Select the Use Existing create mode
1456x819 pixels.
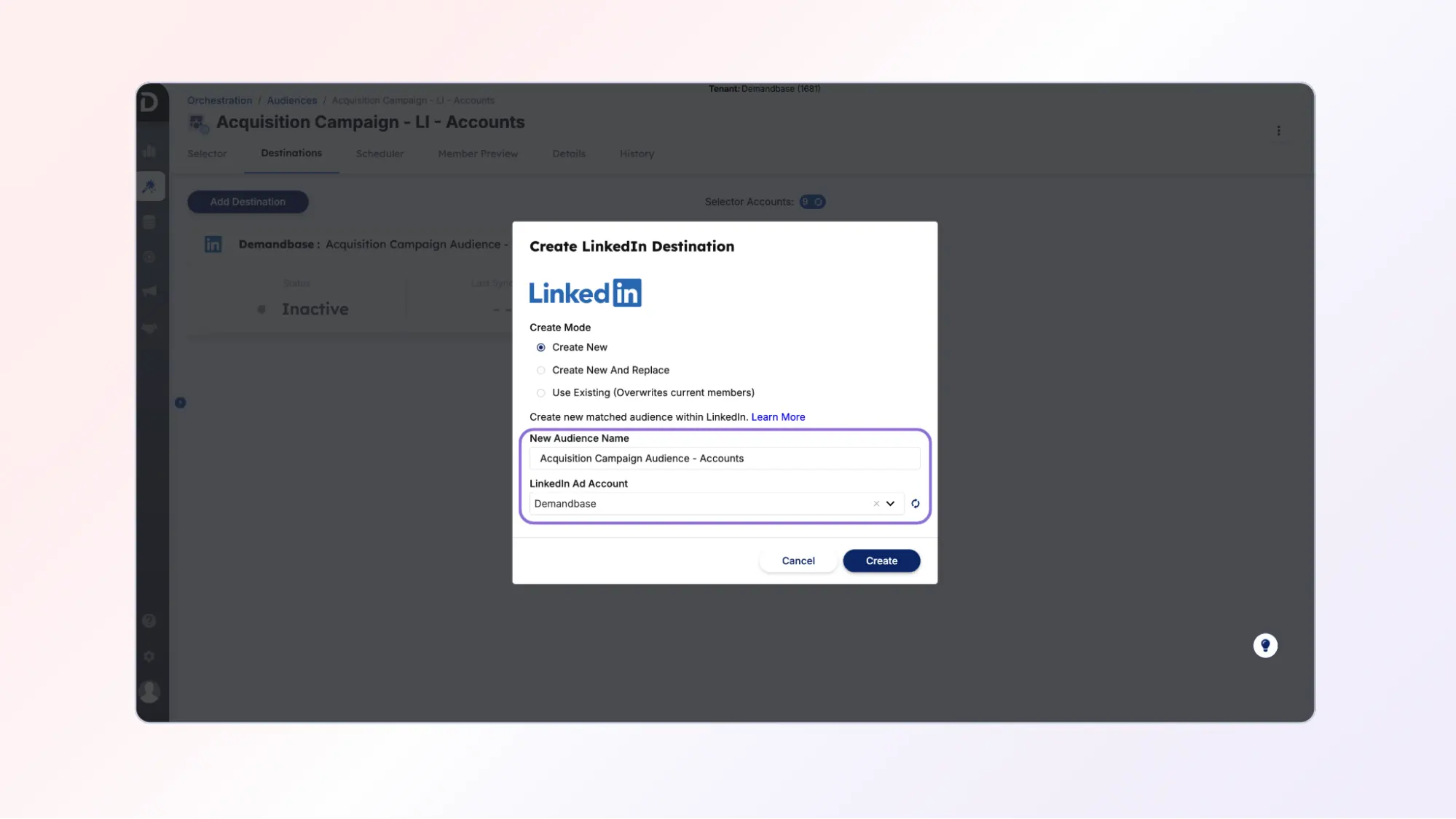point(541,392)
